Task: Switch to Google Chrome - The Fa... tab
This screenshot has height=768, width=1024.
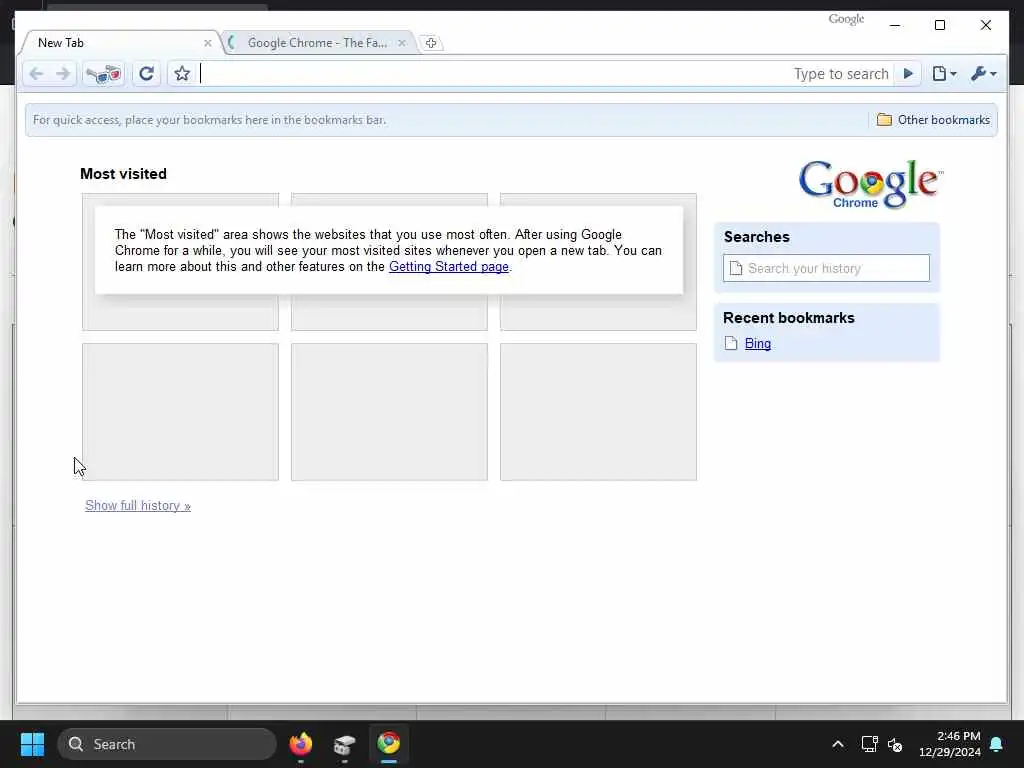Action: click(x=317, y=43)
